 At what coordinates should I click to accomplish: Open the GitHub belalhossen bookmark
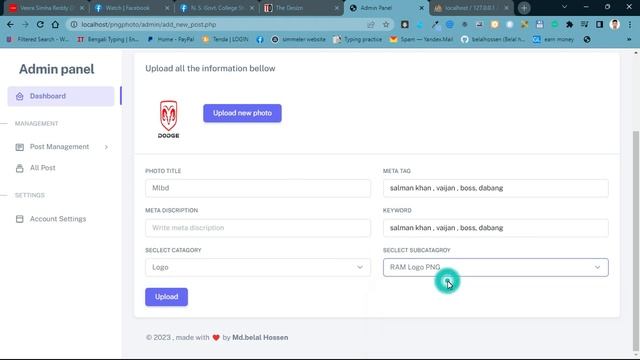[493, 40]
